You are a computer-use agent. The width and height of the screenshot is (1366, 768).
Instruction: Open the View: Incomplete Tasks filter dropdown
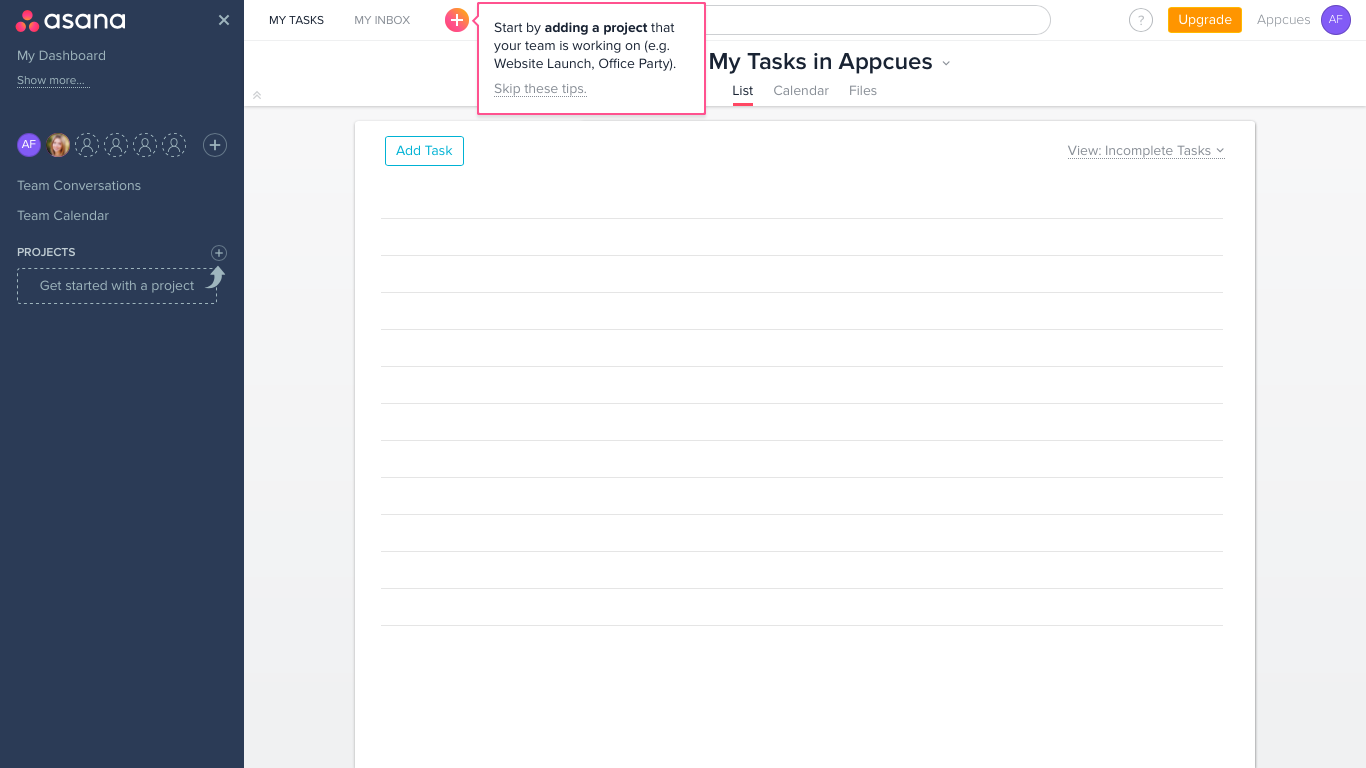click(x=1145, y=150)
